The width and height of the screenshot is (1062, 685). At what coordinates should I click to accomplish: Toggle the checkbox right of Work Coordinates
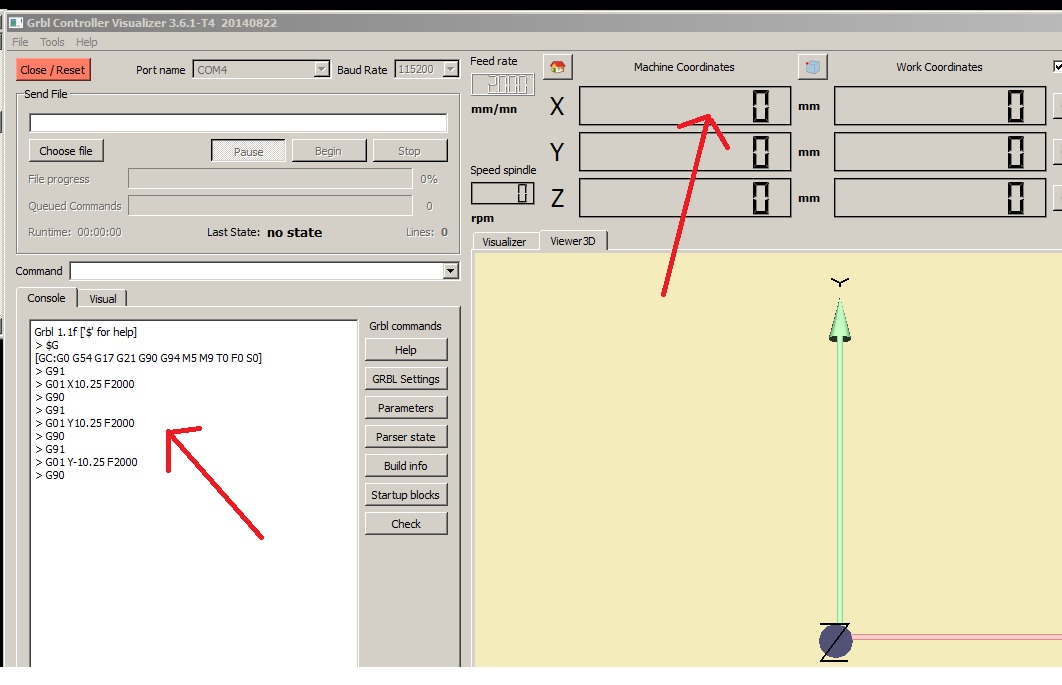[x=1058, y=67]
